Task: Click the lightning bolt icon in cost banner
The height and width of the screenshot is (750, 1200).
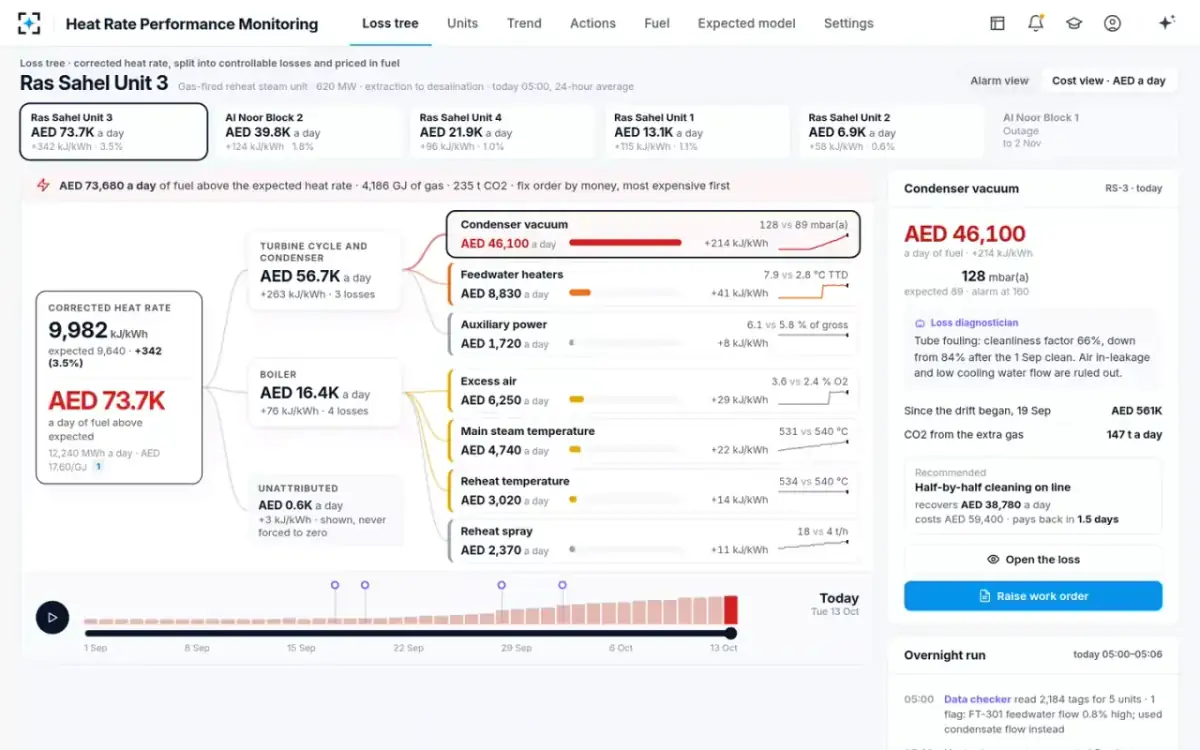Action: [x=43, y=185]
